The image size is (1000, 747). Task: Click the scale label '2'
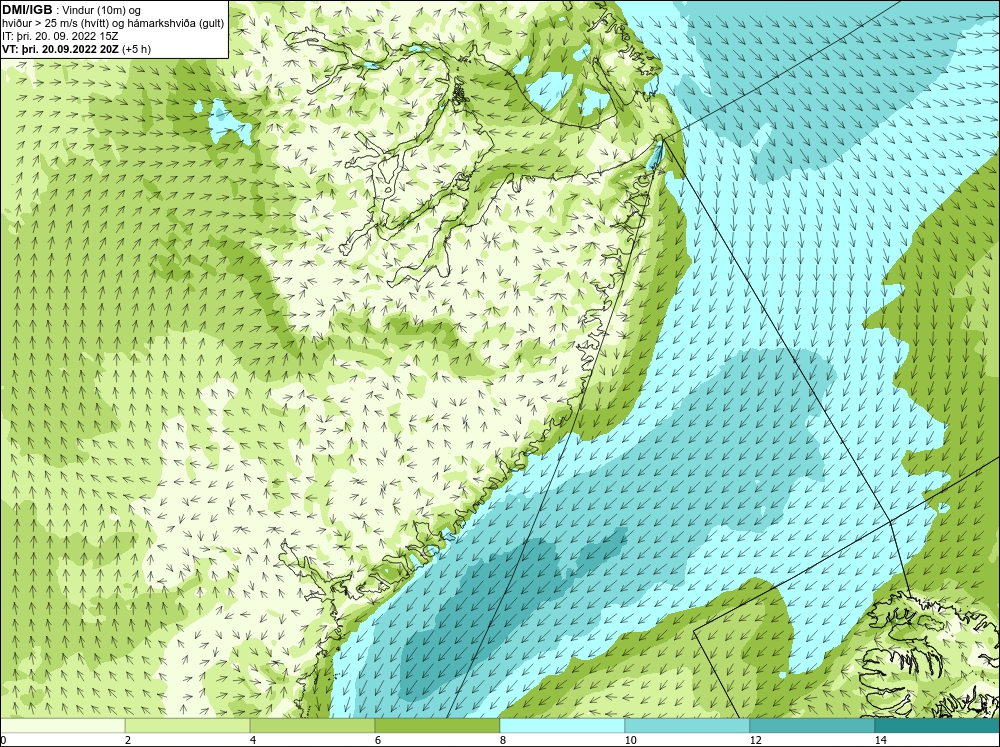tap(128, 740)
